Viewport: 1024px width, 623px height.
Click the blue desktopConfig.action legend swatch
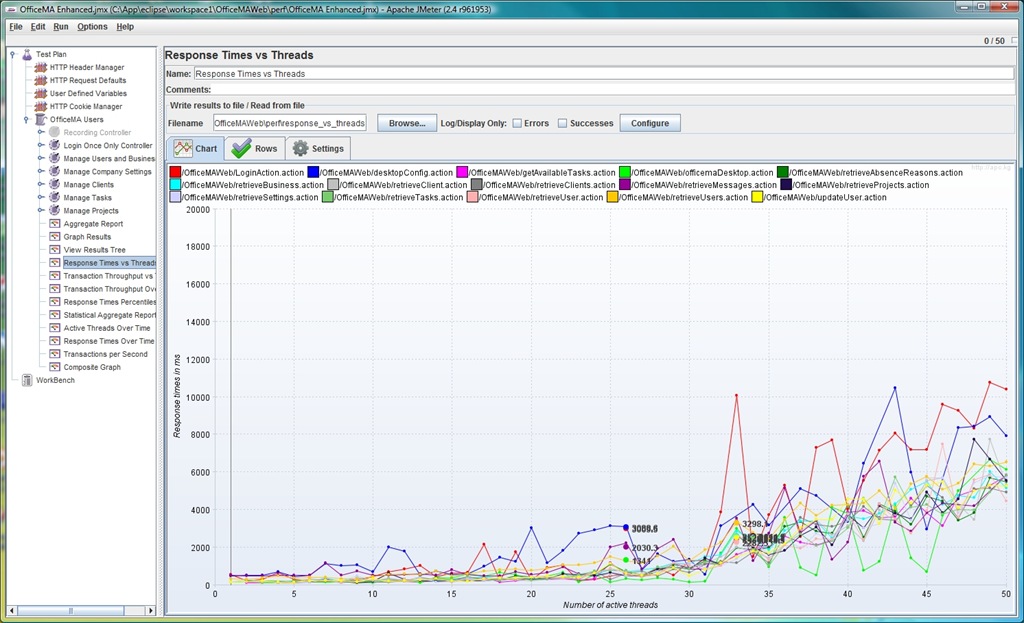[x=313, y=172]
